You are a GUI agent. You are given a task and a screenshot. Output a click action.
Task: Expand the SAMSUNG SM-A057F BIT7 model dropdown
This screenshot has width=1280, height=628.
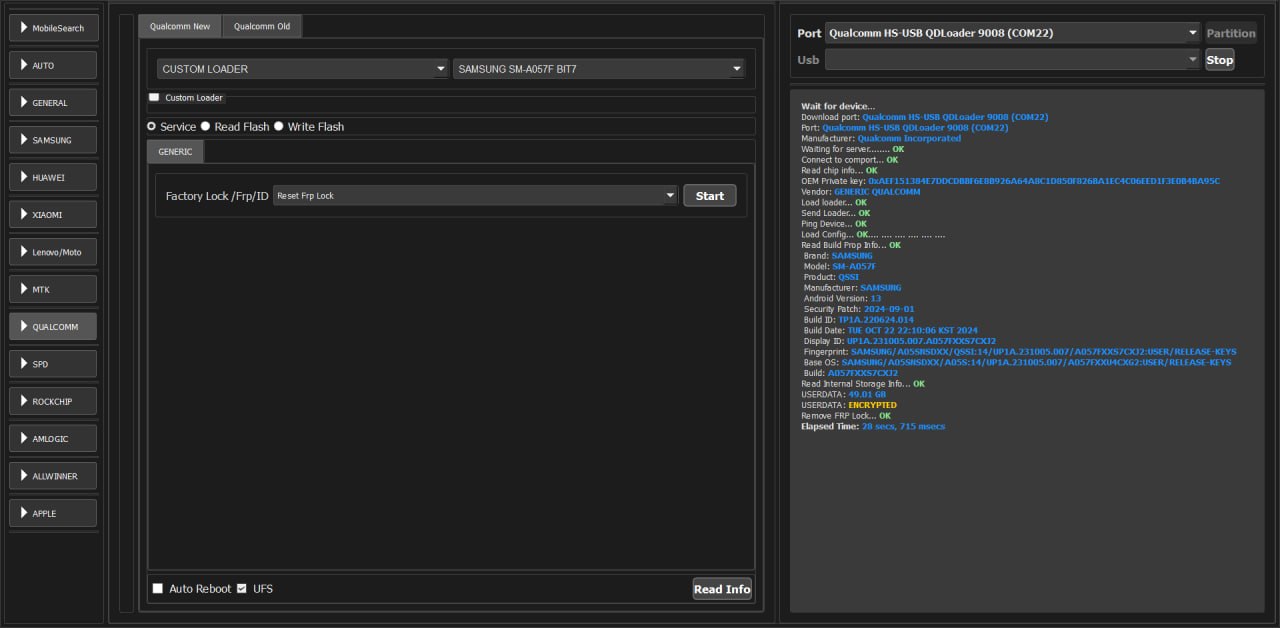(599, 69)
